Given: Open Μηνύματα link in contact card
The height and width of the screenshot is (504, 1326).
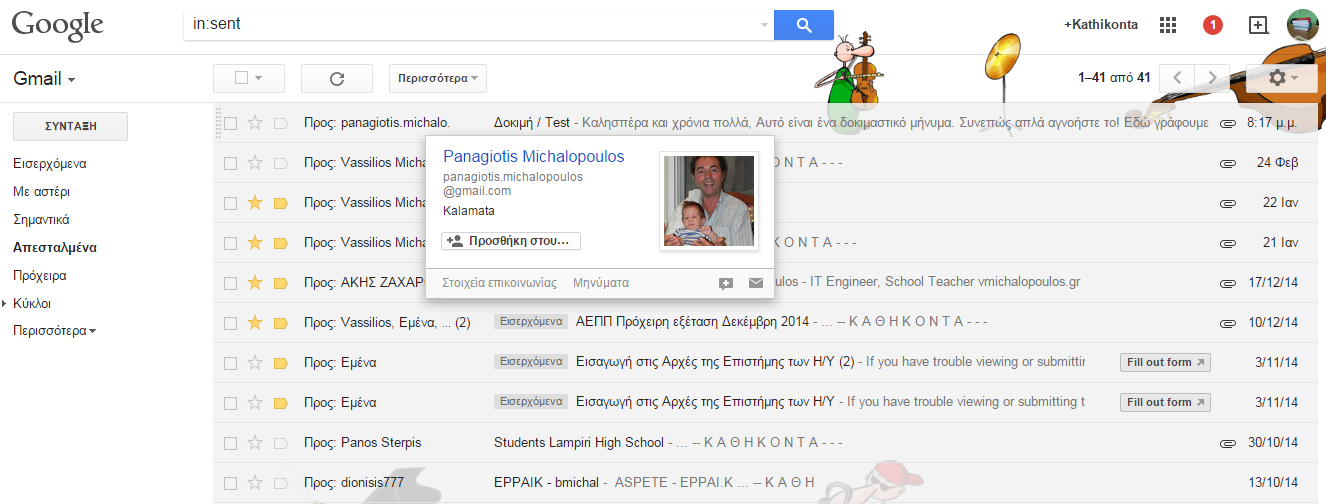Looking at the screenshot, I should [x=601, y=283].
